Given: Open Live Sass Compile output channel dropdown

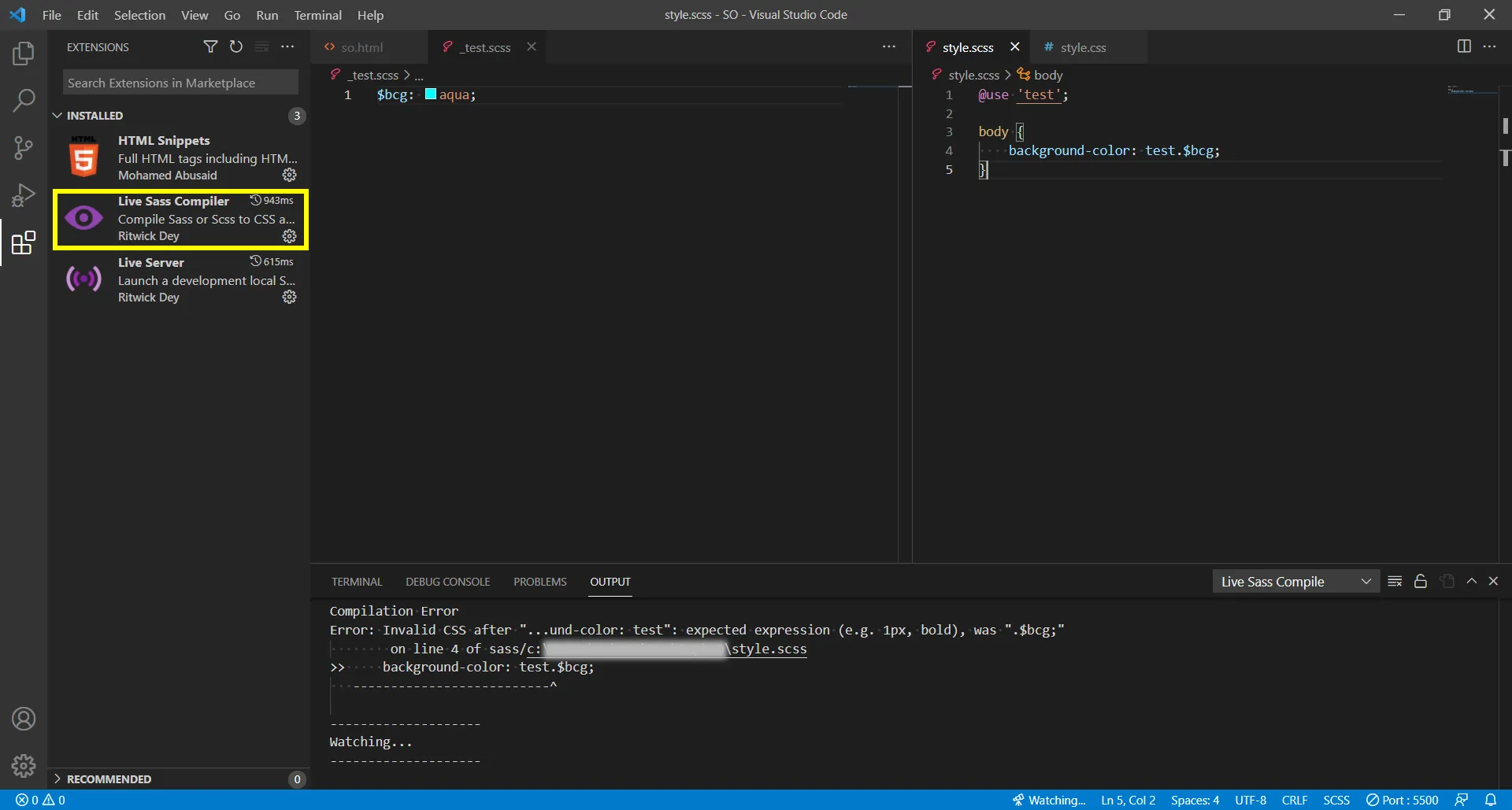Looking at the screenshot, I should (1295, 582).
